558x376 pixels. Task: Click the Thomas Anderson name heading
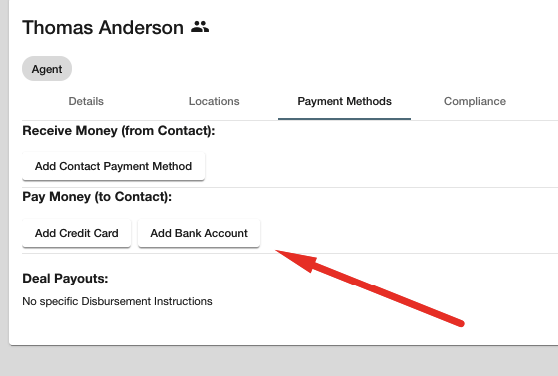tap(103, 27)
